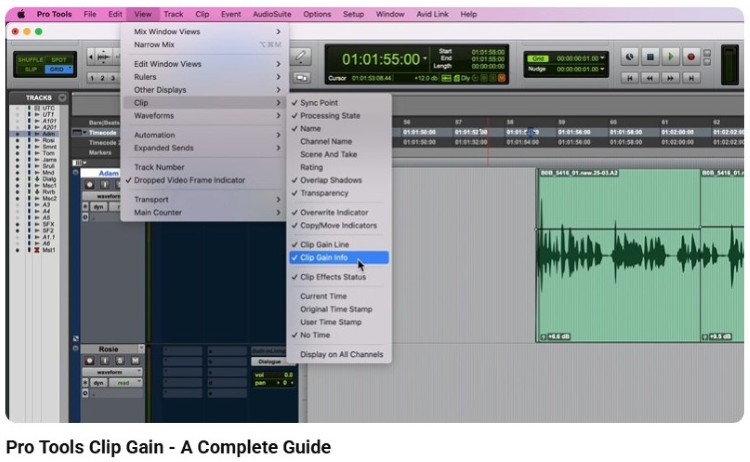Expand Other Displays submenu
The width and height of the screenshot is (750, 462).
(x=204, y=90)
